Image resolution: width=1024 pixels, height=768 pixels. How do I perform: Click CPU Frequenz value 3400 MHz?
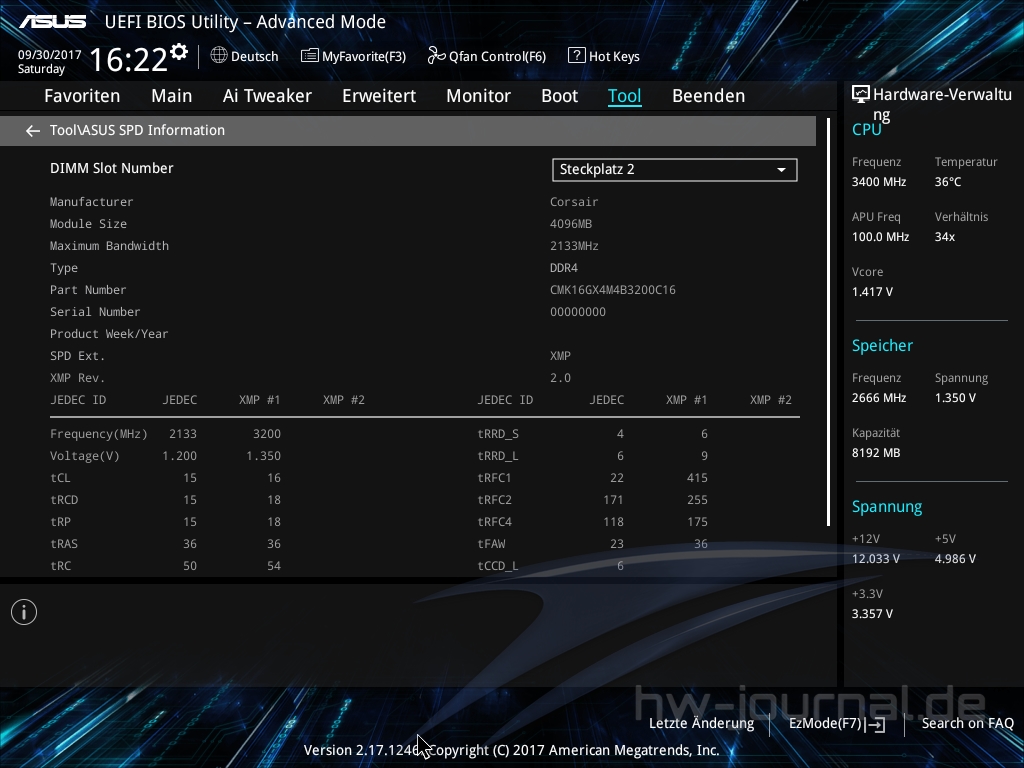[878, 182]
